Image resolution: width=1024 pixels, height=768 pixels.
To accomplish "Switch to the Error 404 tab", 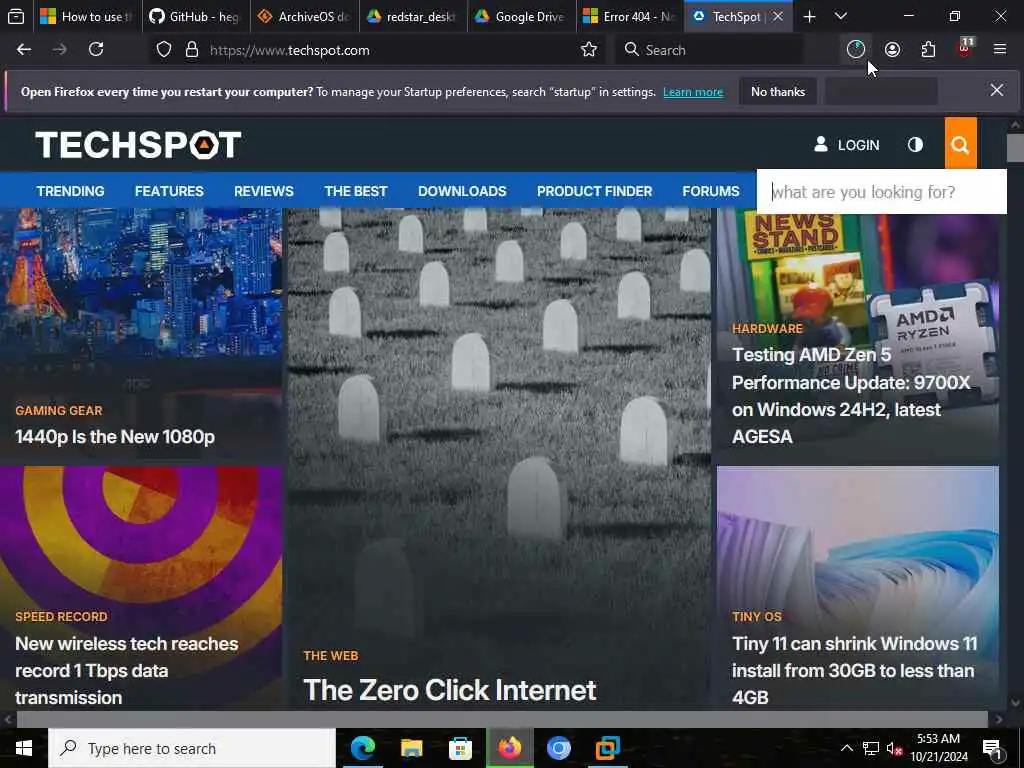I will click(630, 16).
